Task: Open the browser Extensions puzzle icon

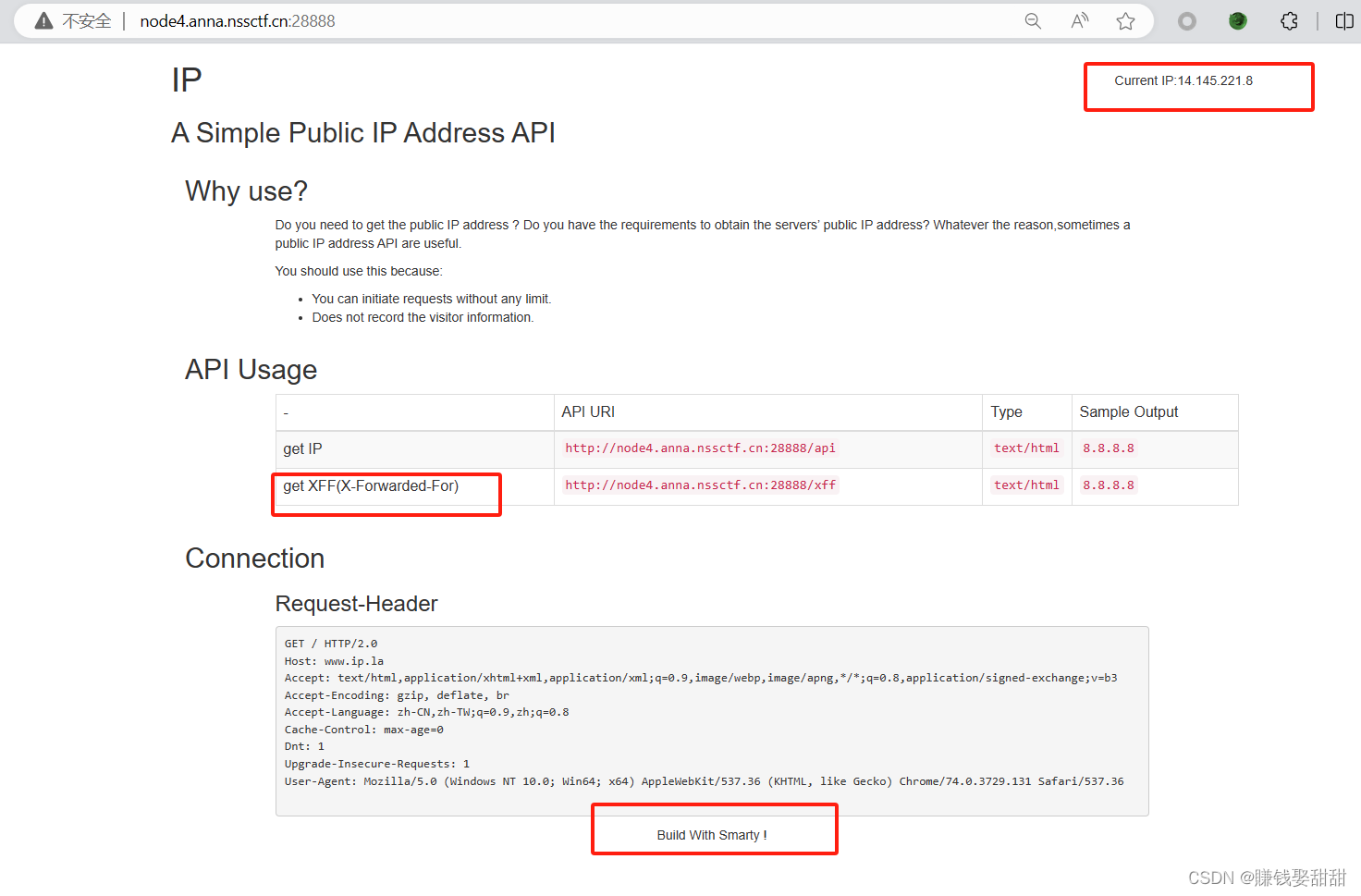Action: pyautogui.click(x=1289, y=20)
